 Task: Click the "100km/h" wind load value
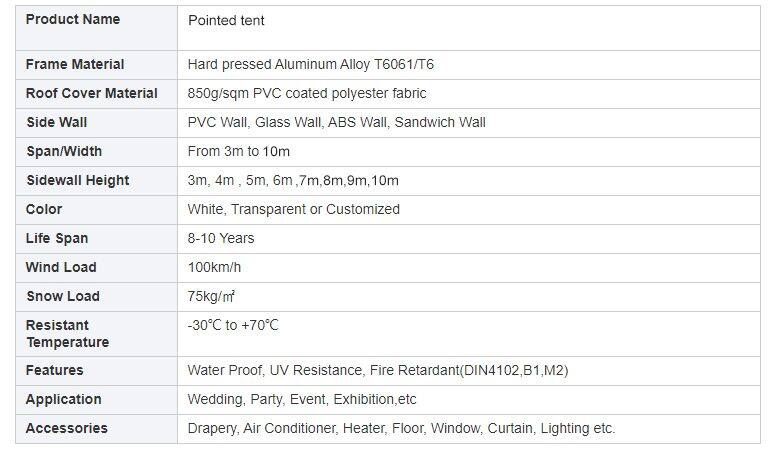pyautogui.click(x=214, y=267)
